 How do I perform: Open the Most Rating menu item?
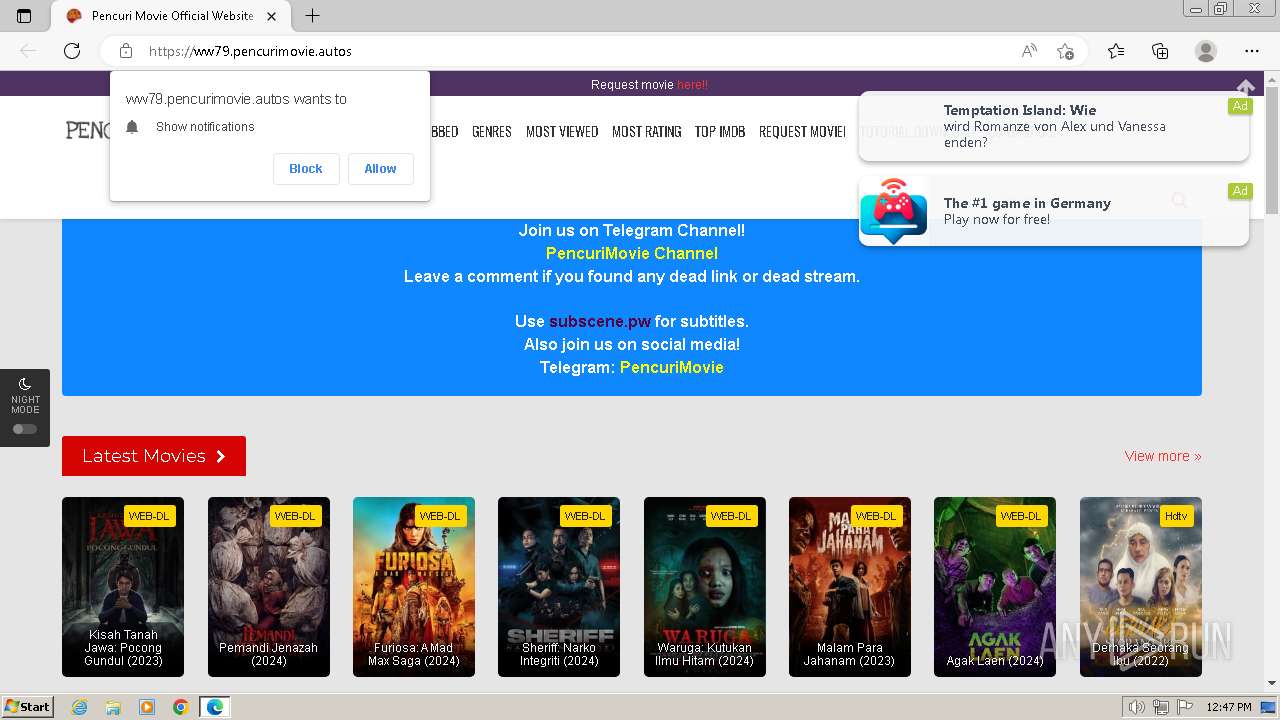646,132
